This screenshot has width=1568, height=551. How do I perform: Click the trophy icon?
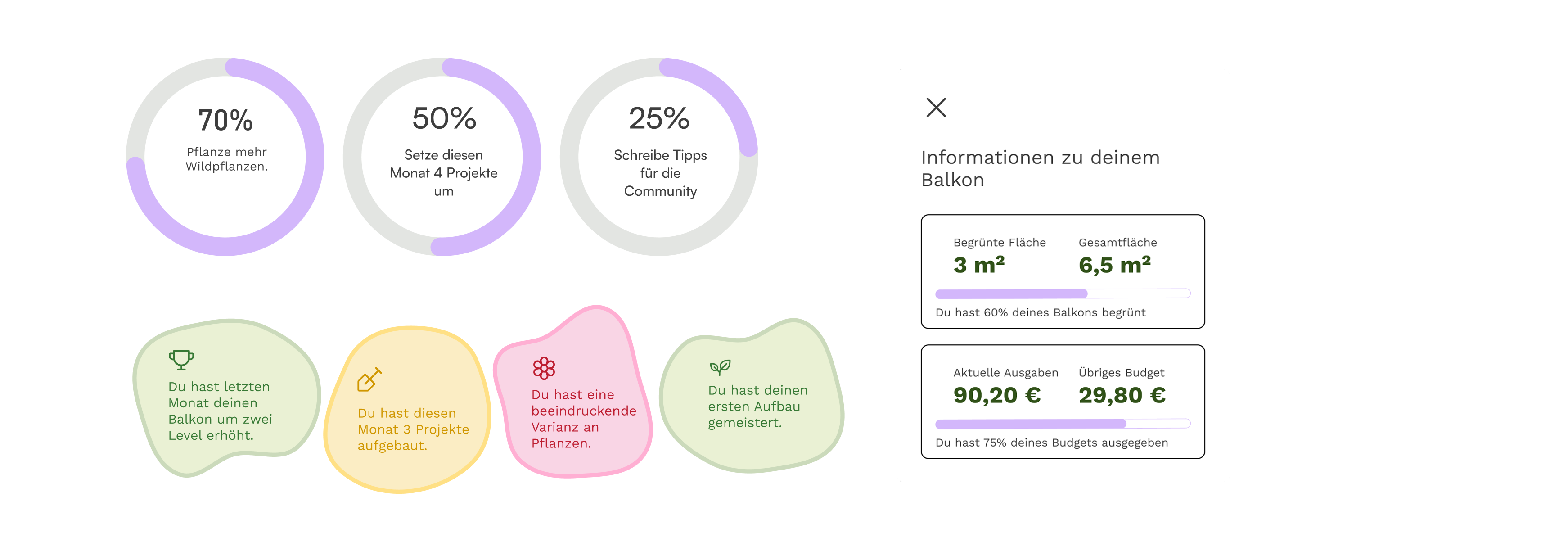(x=181, y=359)
